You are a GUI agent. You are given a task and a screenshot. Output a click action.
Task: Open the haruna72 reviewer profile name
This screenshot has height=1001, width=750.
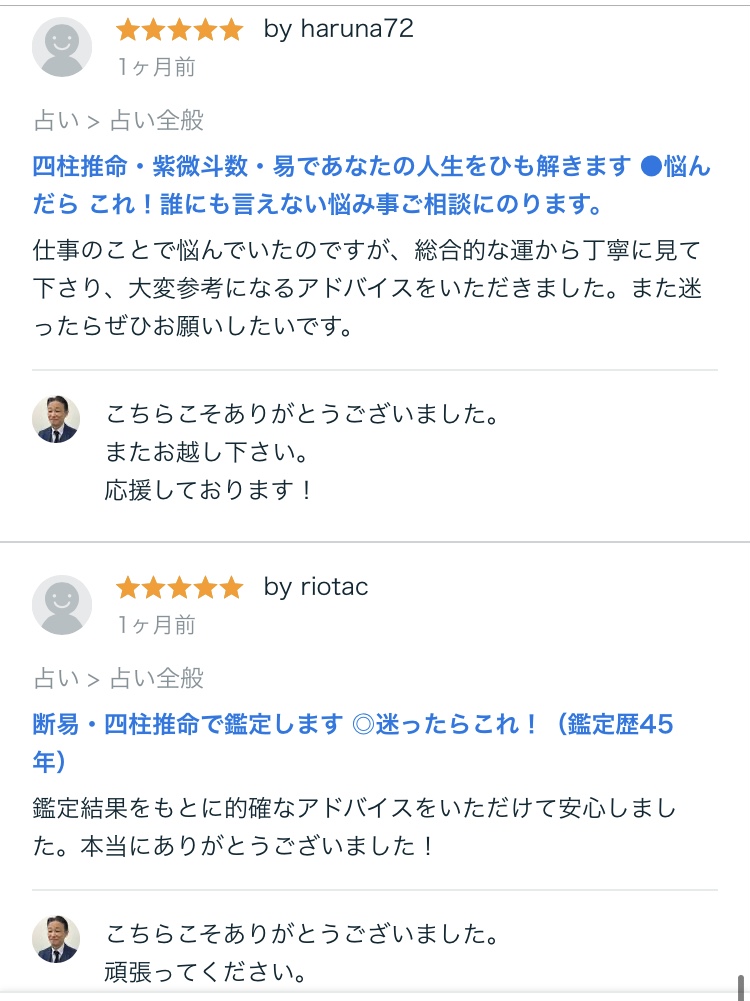(x=338, y=30)
